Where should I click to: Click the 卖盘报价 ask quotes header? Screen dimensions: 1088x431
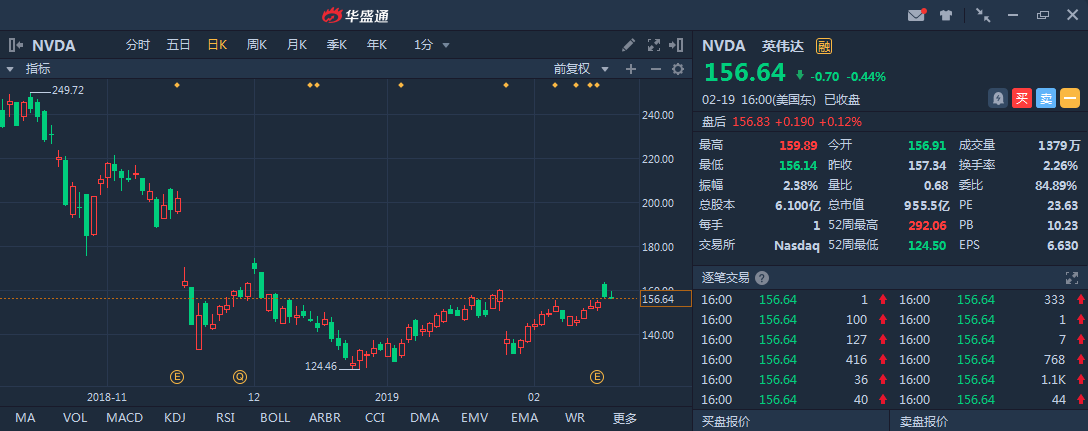(924, 421)
